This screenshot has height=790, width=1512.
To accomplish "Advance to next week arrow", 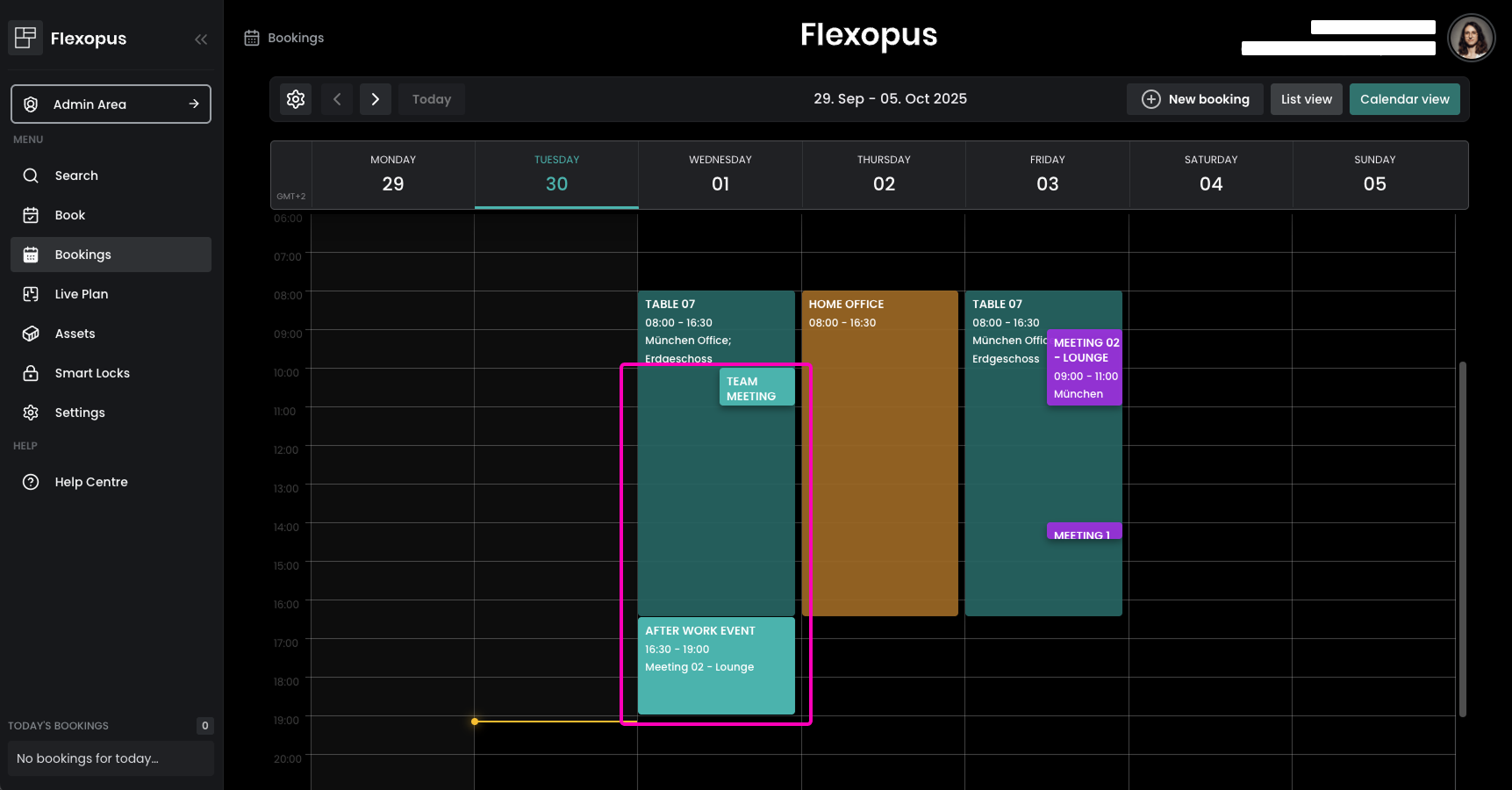I will click(376, 99).
